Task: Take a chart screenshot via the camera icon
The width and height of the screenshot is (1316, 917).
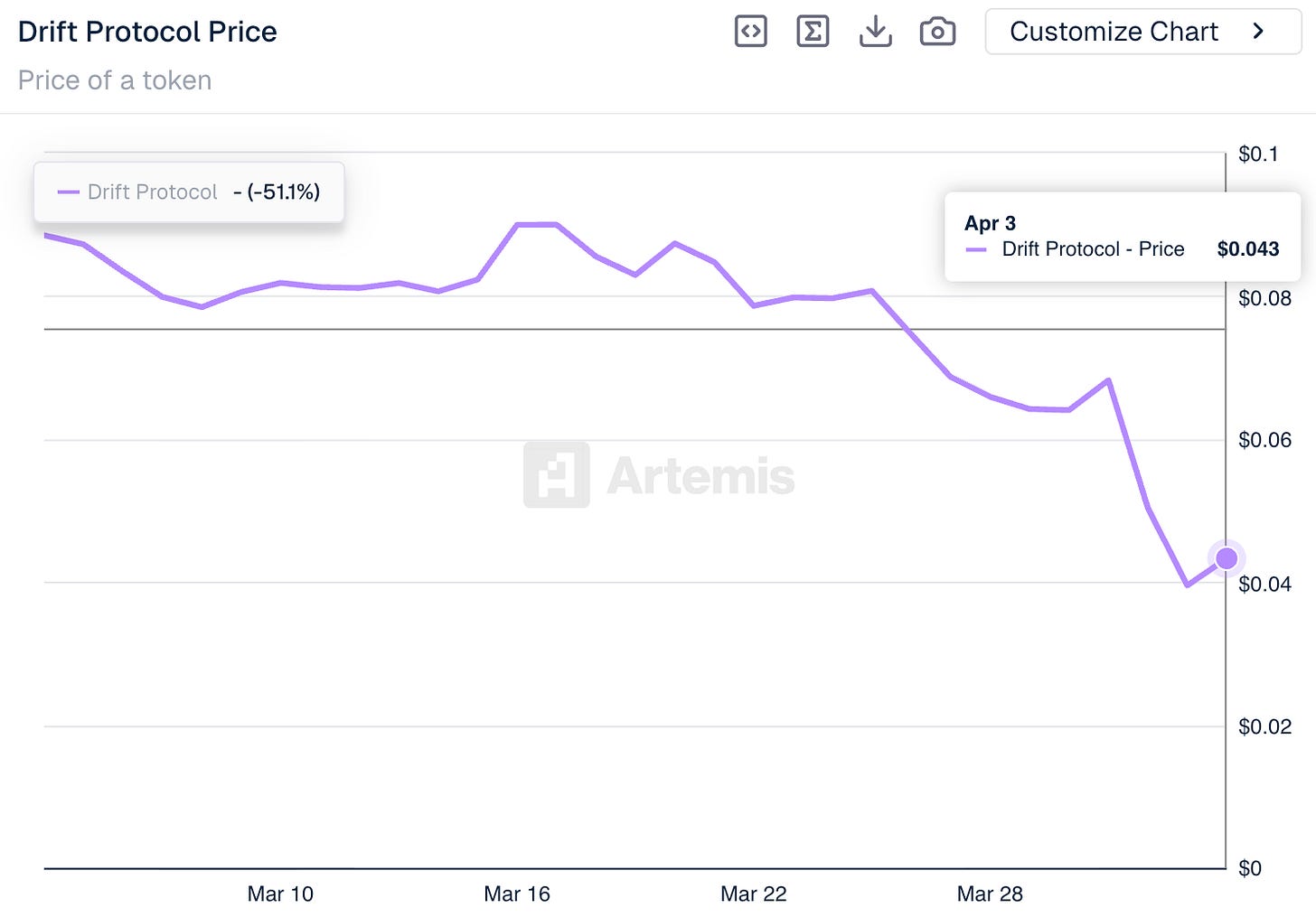Action: click(937, 32)
